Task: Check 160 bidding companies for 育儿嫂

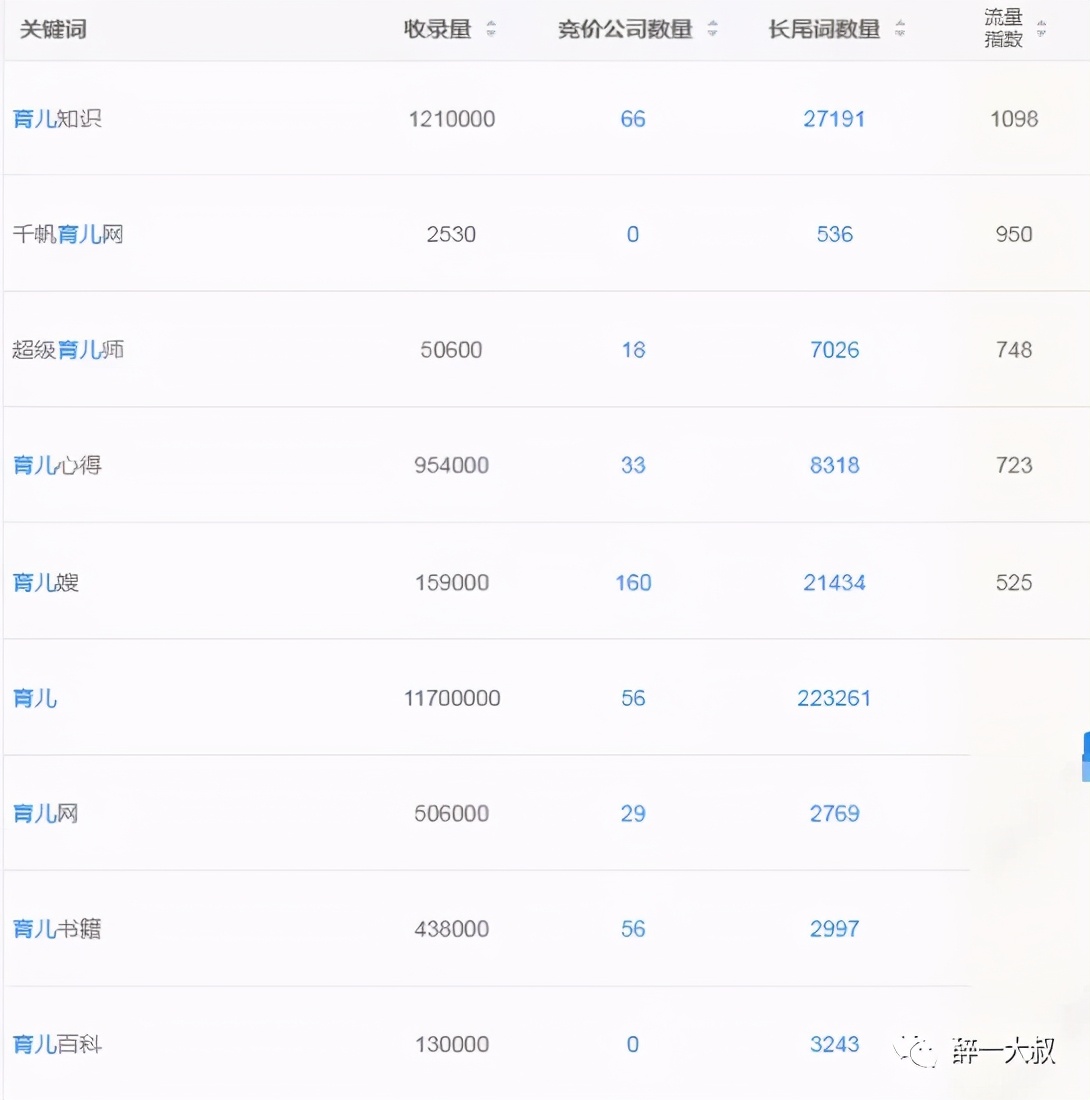Action: tap(632, 582)
